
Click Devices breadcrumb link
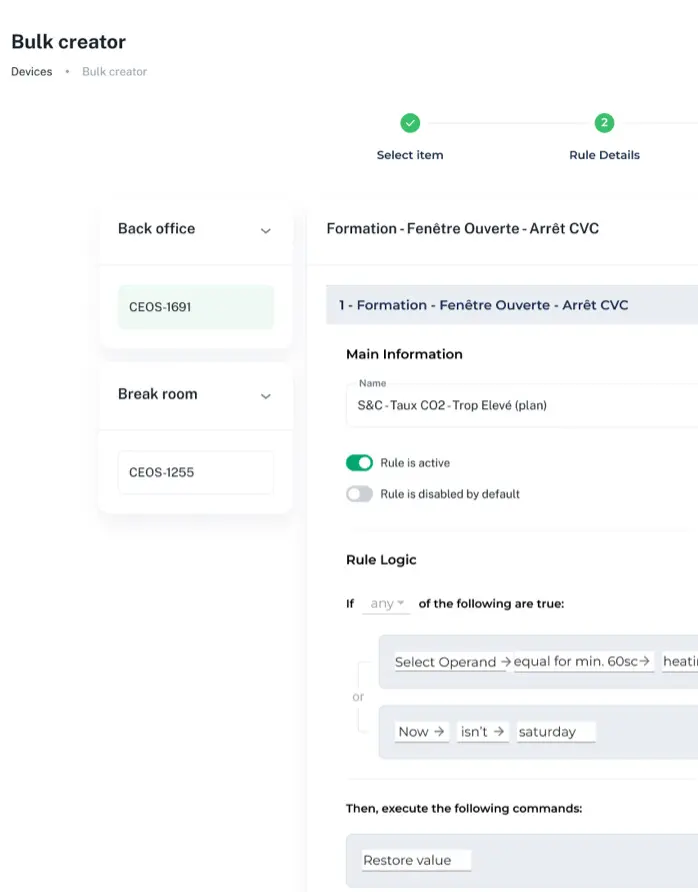tap(31, 72)
